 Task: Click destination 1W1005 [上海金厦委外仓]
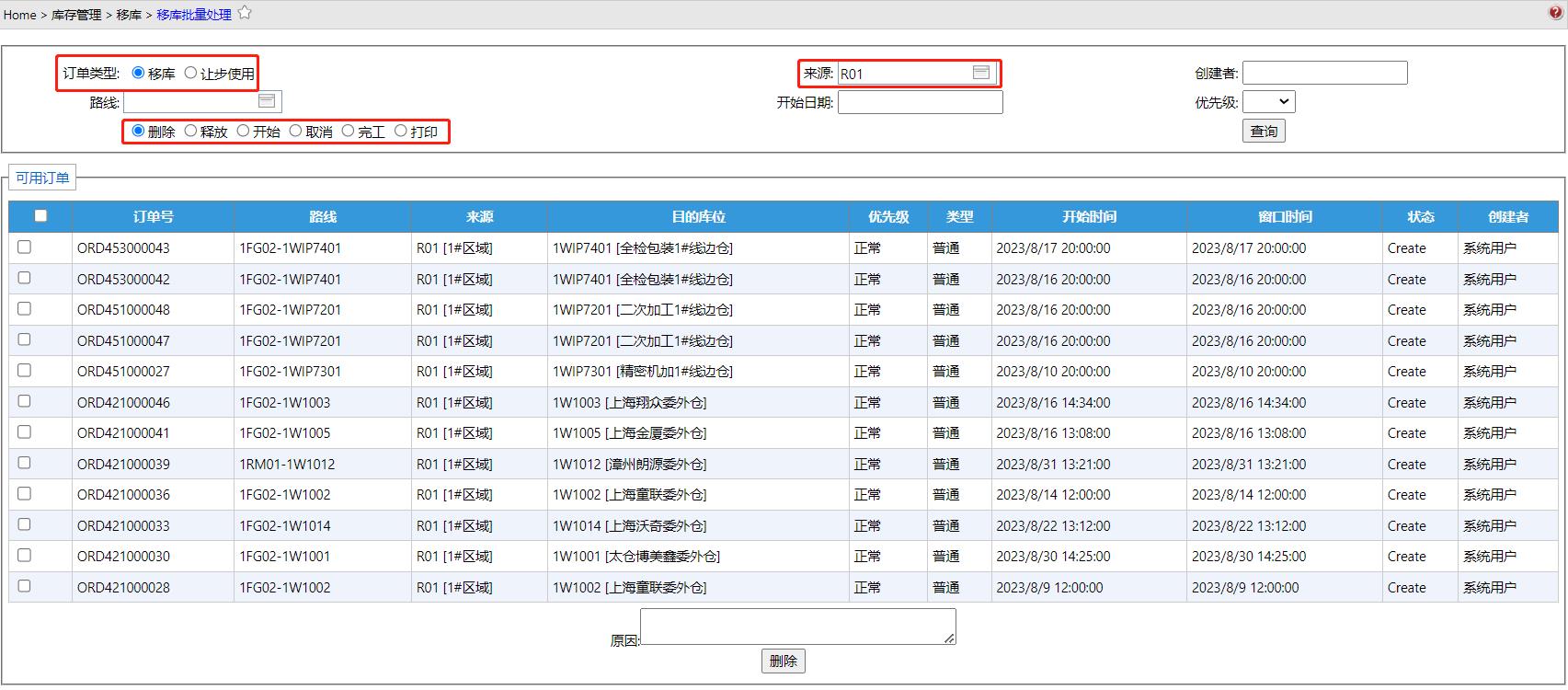tap(629, 433)
